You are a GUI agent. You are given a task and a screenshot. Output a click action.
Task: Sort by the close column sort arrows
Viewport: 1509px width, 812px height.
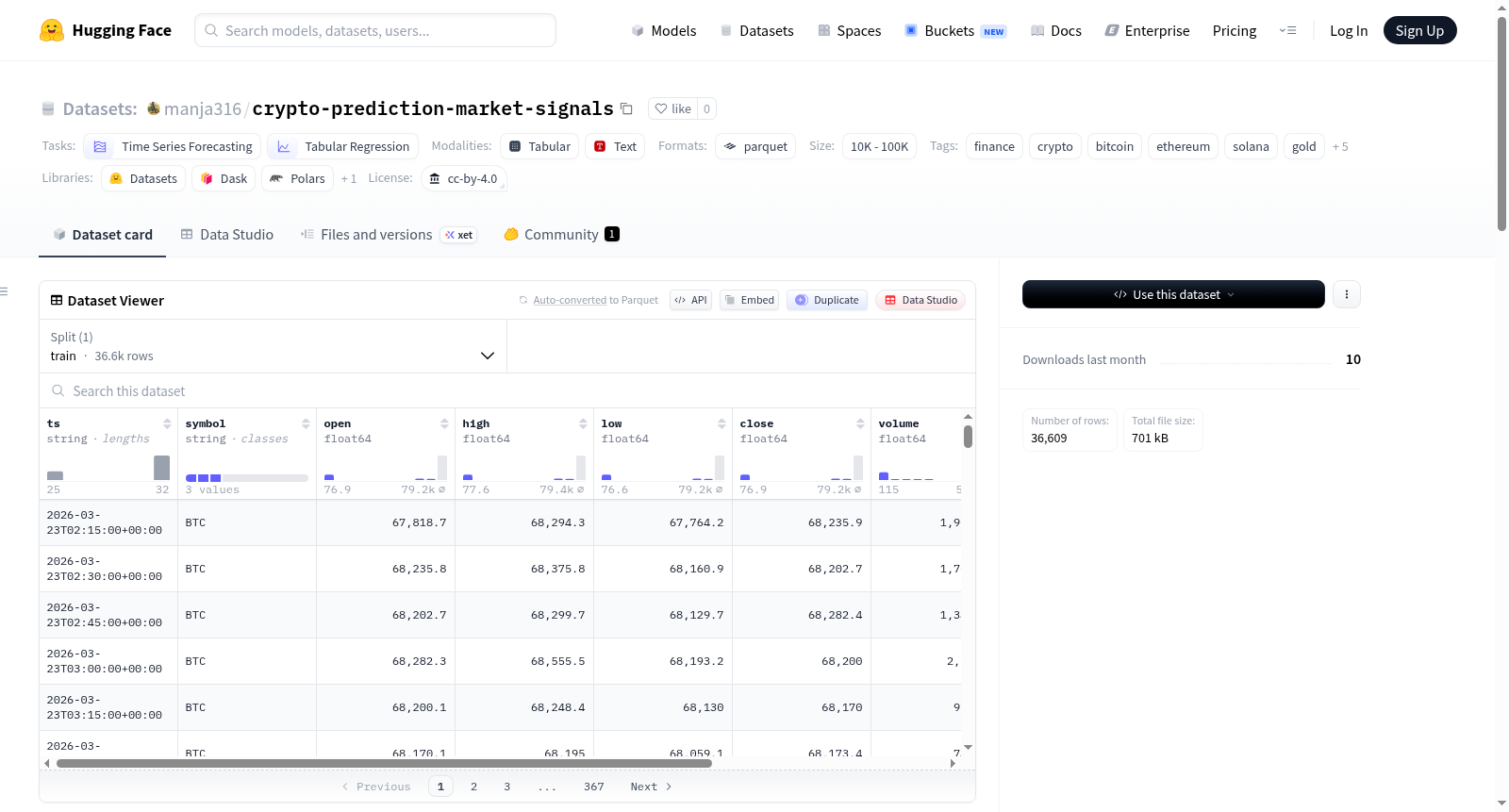tap(860, 423)
